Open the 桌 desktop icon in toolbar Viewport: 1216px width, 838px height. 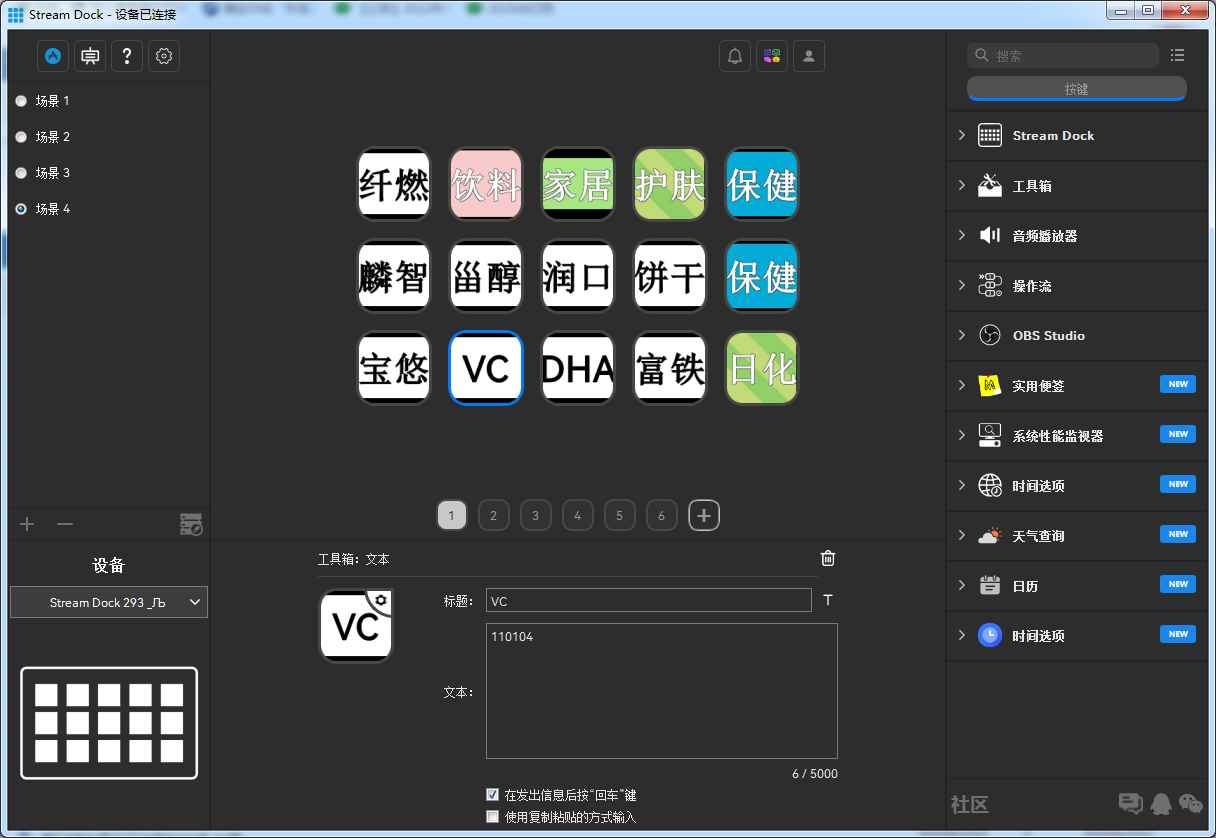[90, 57]
